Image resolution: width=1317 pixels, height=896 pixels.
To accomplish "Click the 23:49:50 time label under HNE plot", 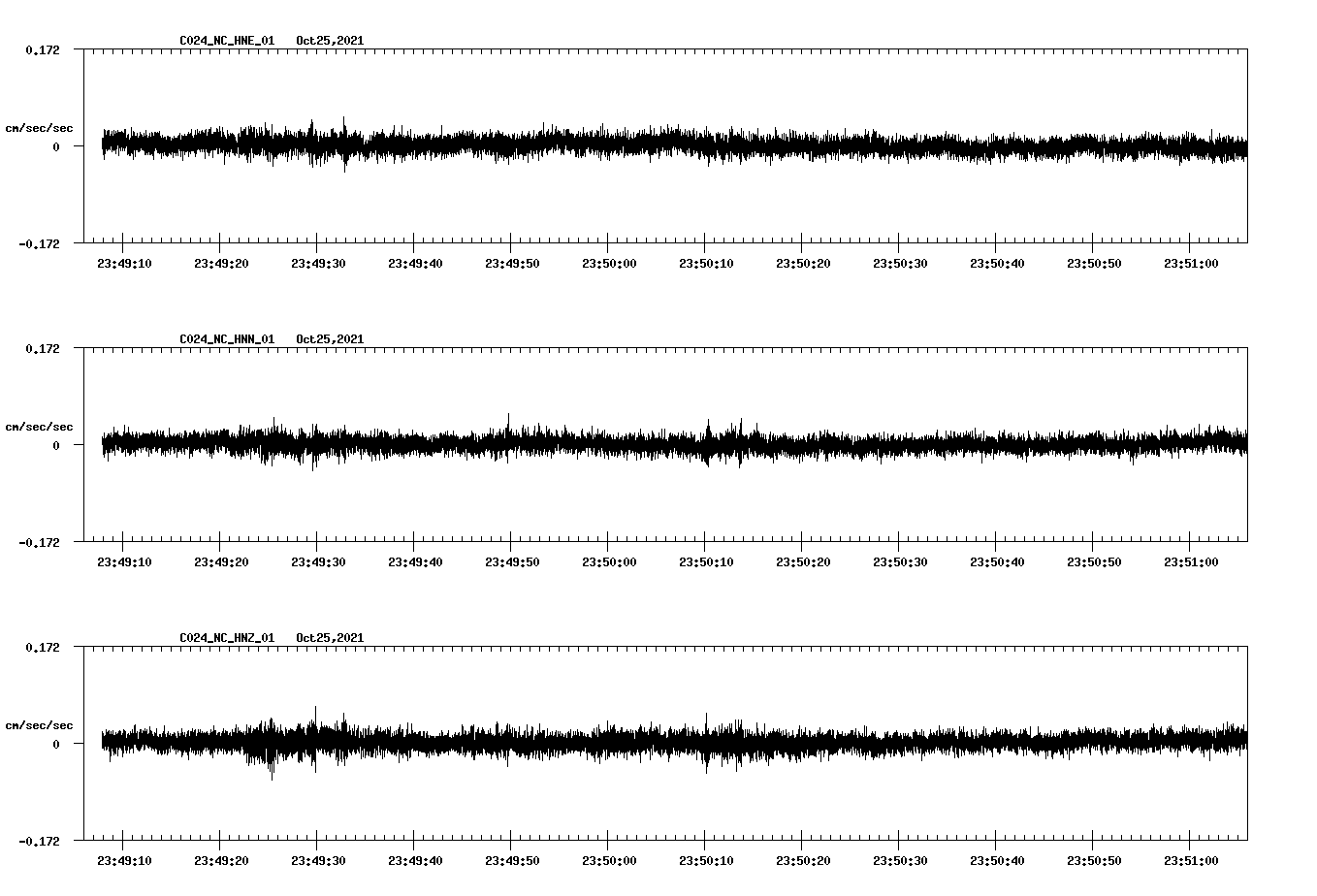I will (x=511, y=263).
